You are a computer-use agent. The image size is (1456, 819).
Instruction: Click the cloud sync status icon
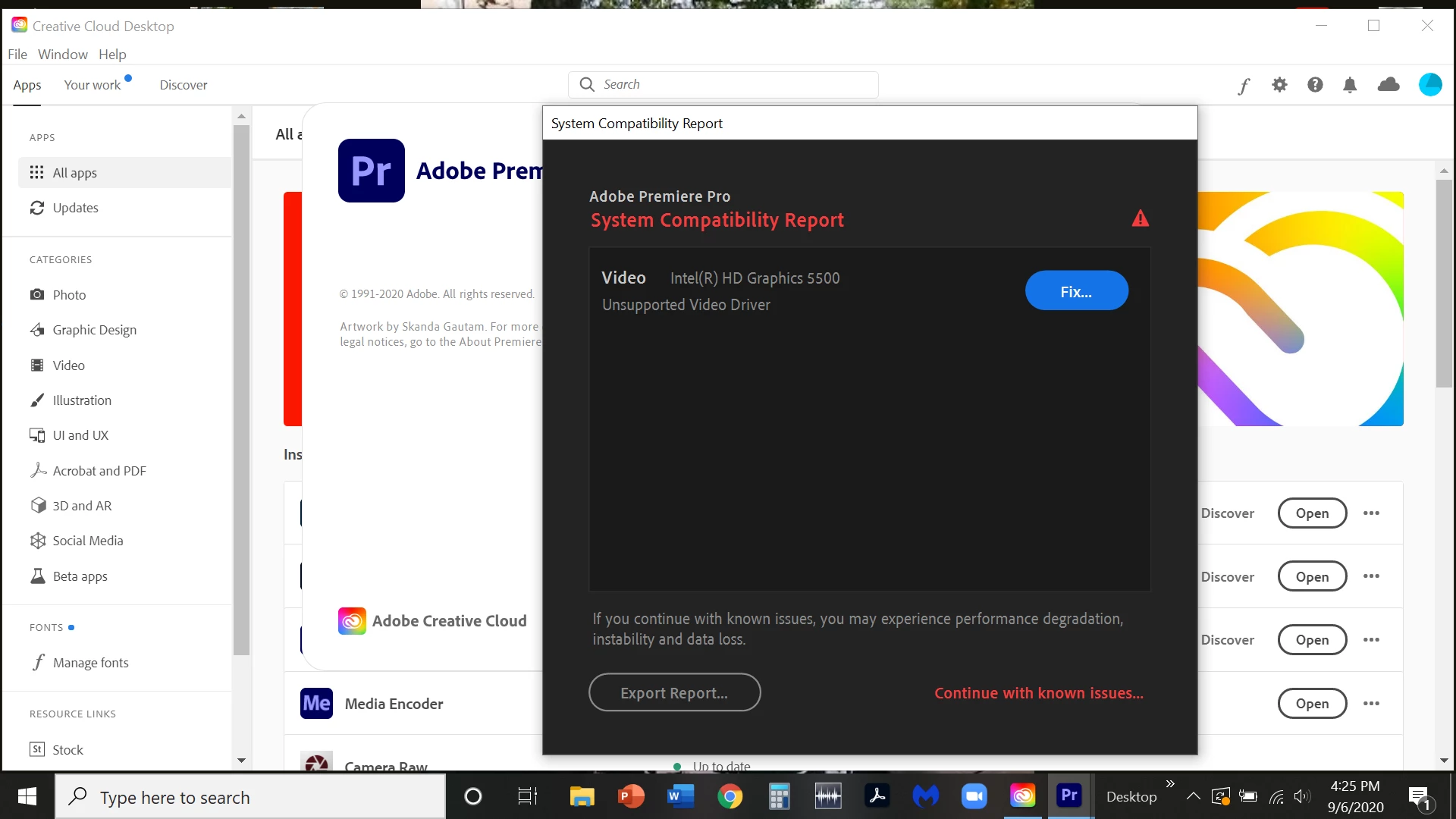(1389, 85)
